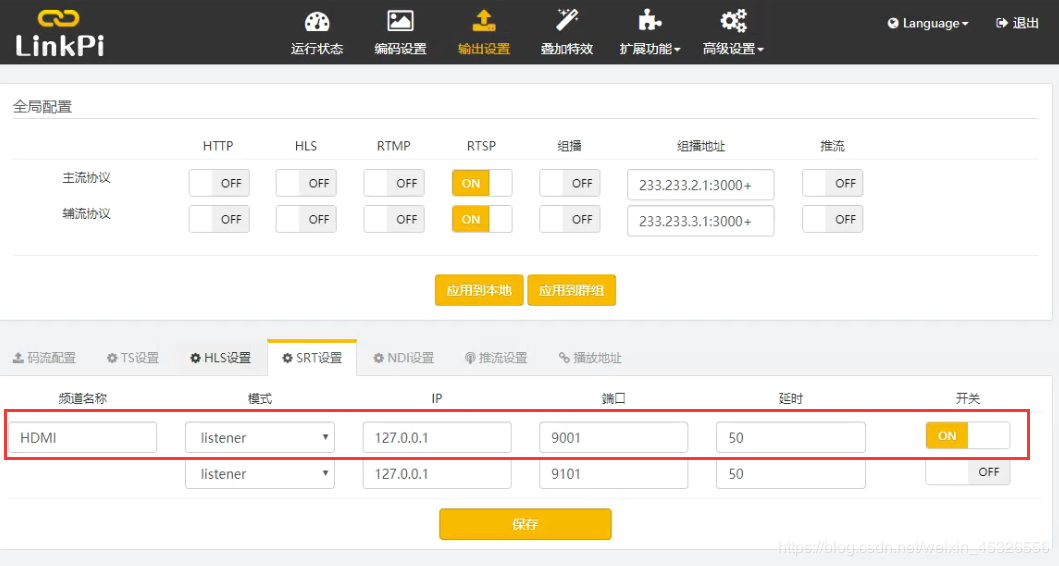Image resolution: width=1059 pixels, height=566 pixels.
Task: Open 输出设置 upload icon
Action: tap(484, 21)
